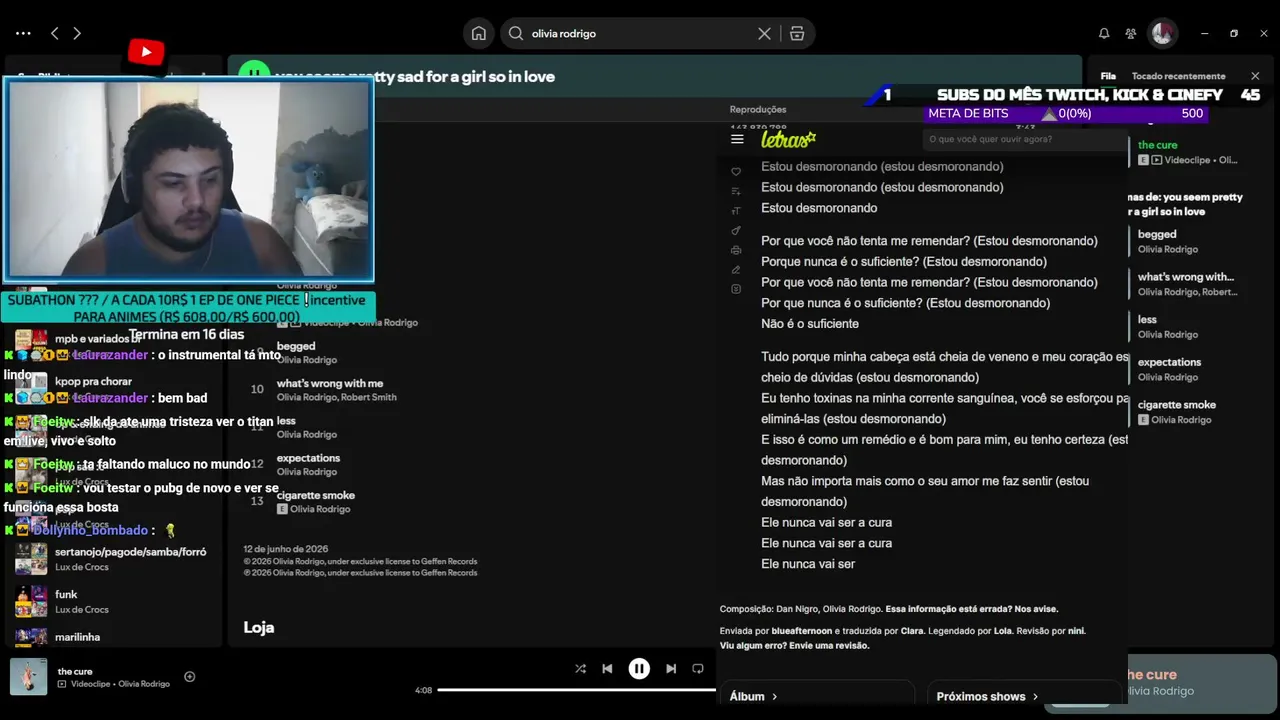Go to Spotify Home icon
Screen dimensions: 1280x720
coord(479,33)
